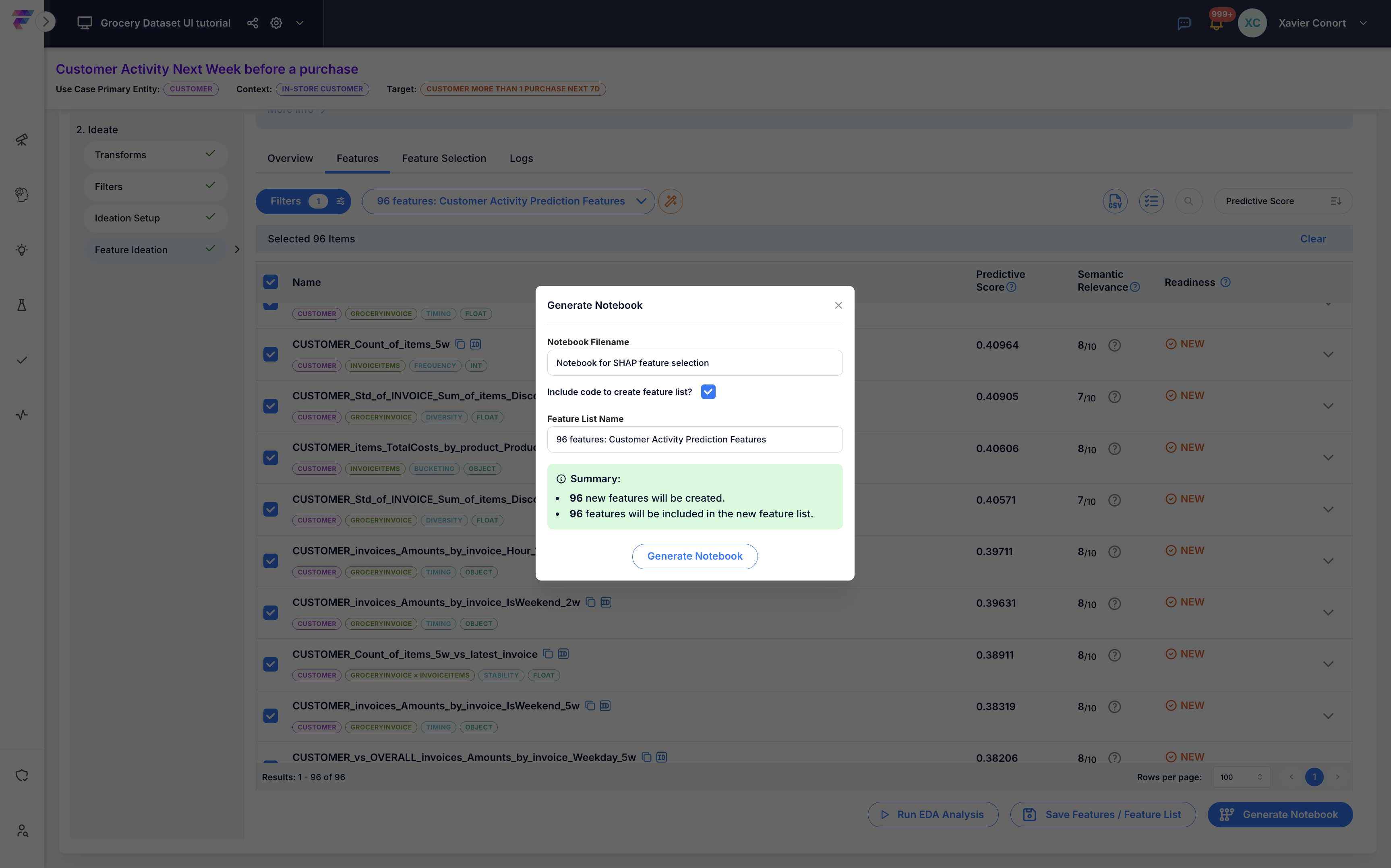Expand row details for score 0.40964
The image size is (1391, 868).
tap(1328, 354)
